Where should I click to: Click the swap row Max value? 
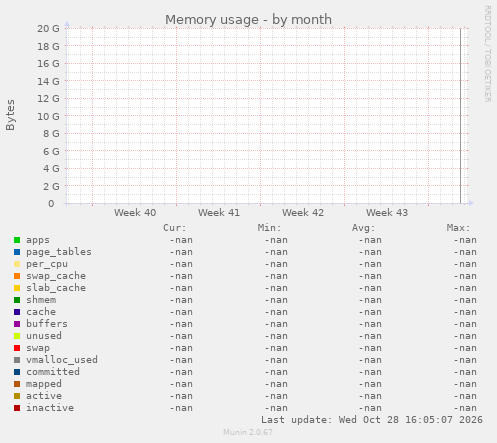465,348
